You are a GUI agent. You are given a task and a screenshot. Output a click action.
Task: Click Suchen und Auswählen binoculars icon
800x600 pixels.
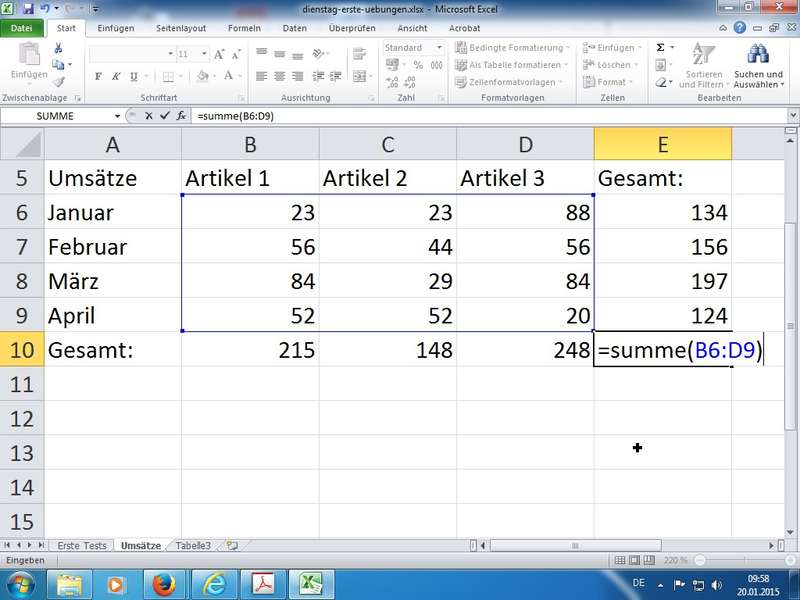pos(758,55)
